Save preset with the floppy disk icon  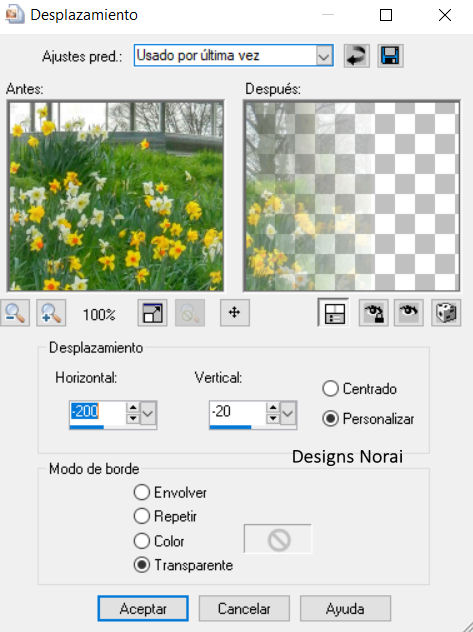click(x=390, y=56)
